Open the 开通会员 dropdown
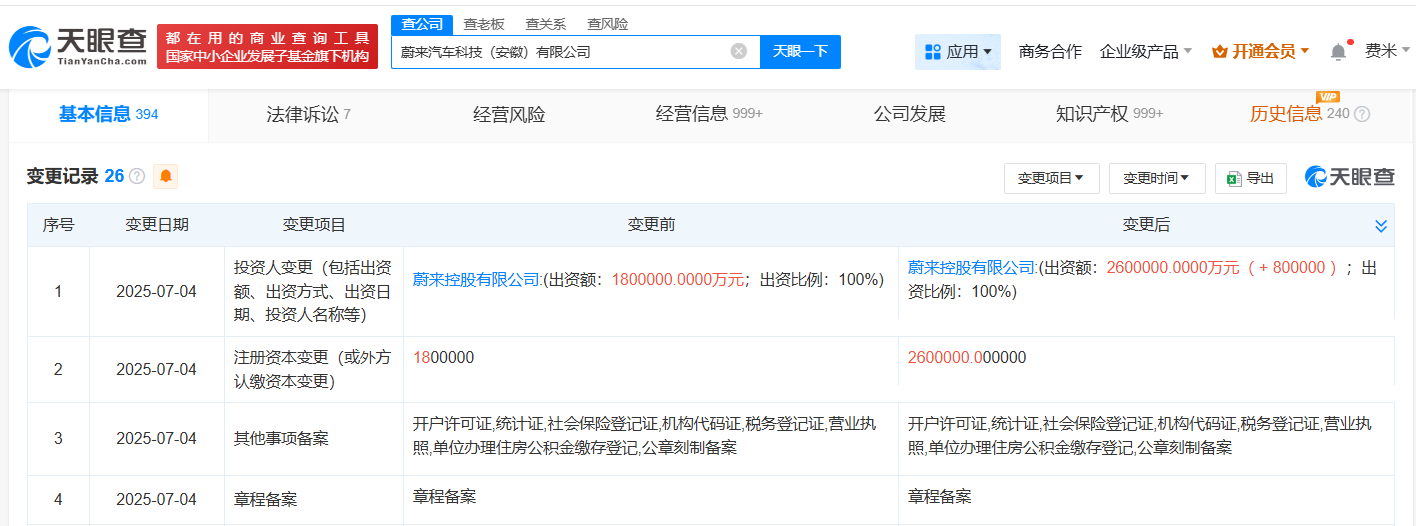The height and width of the screenshot is (526, 1416). 1260,51
